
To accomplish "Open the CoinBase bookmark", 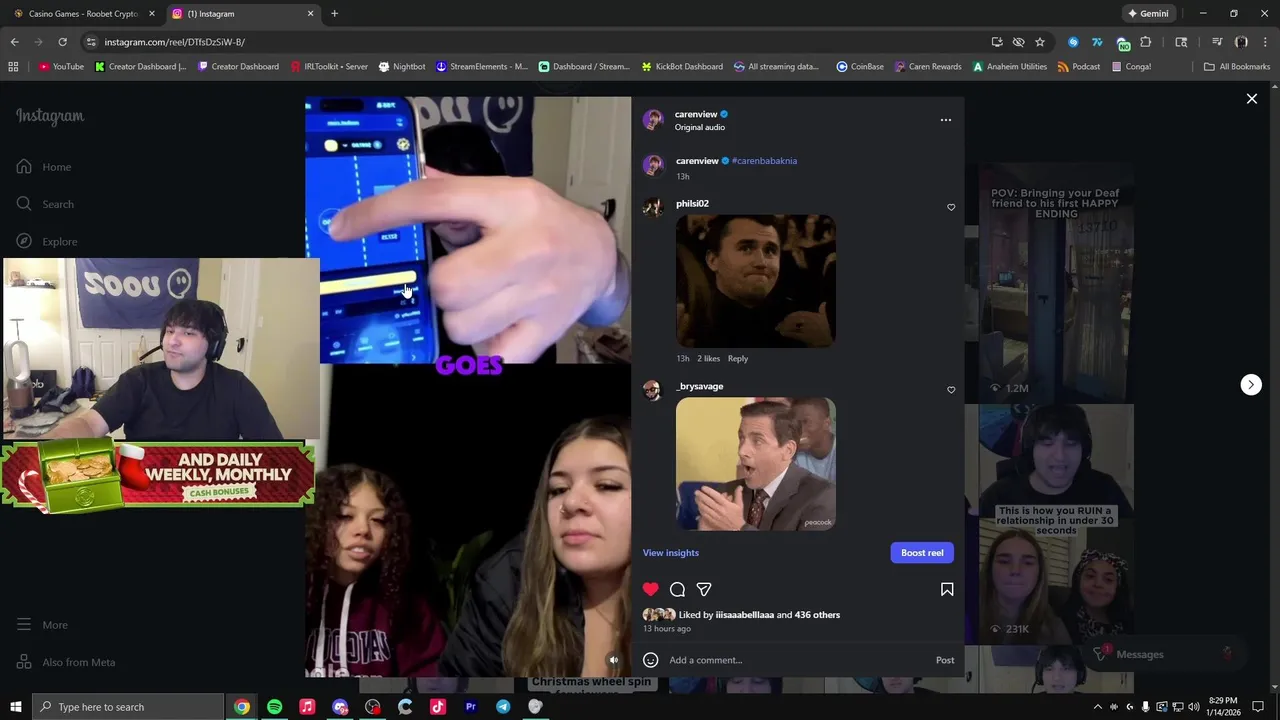I will pos(860,67).
